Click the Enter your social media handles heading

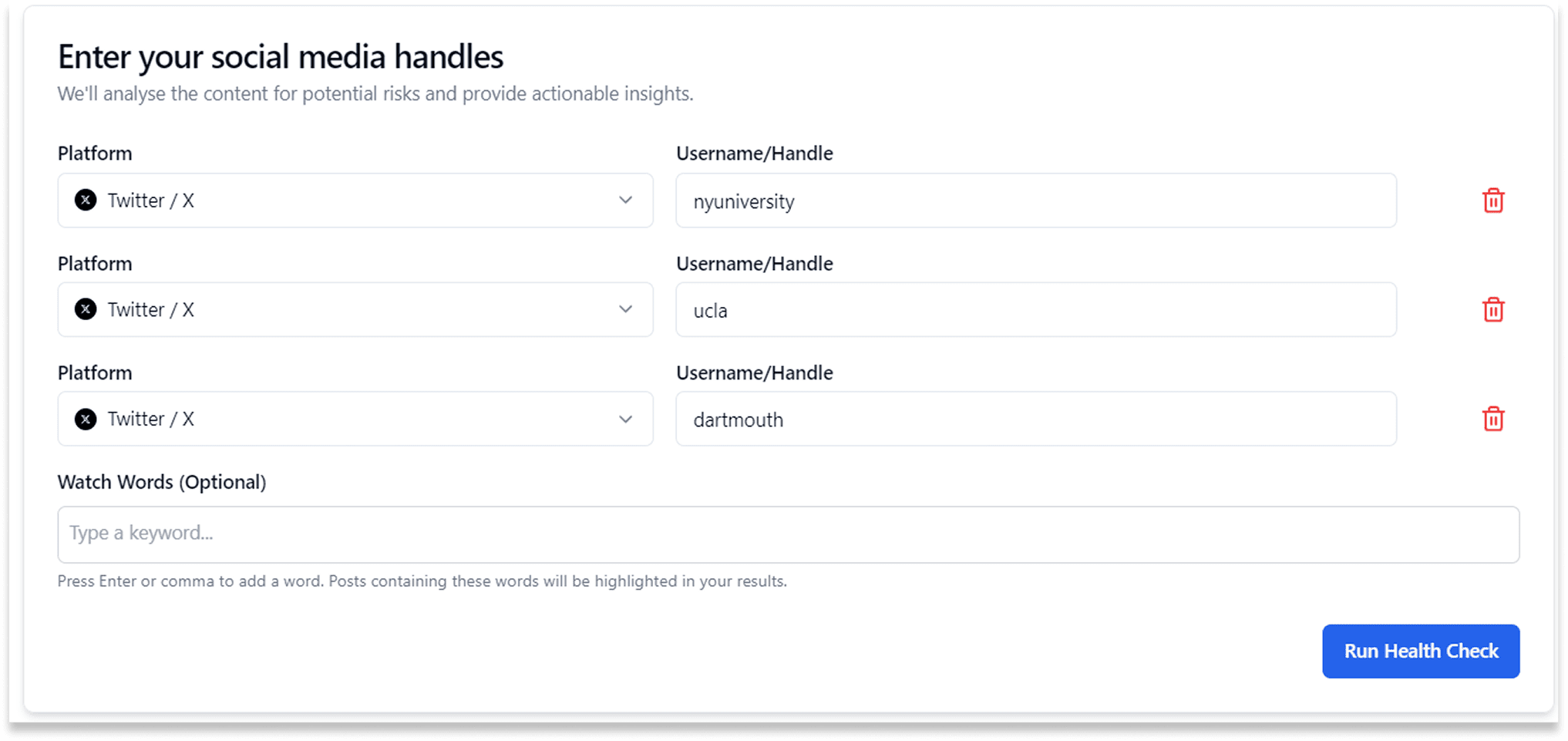click(281, 57)
